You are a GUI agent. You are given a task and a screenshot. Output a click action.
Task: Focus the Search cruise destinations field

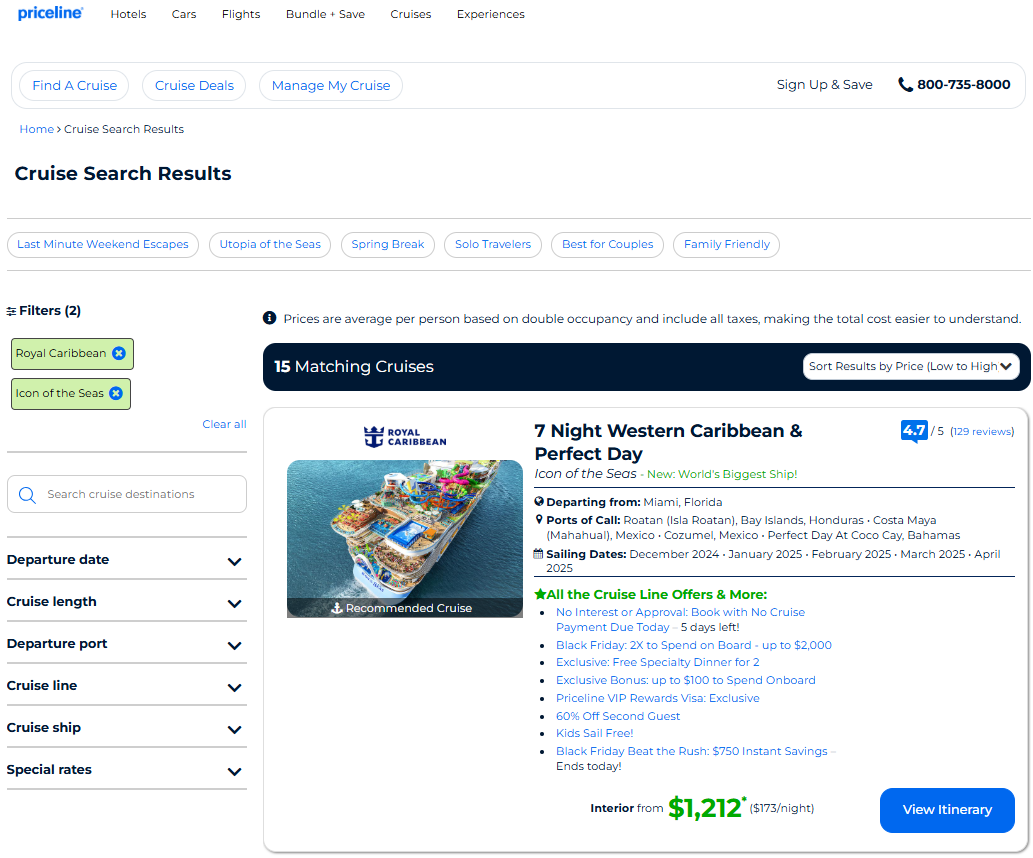[x=127, y=494]
